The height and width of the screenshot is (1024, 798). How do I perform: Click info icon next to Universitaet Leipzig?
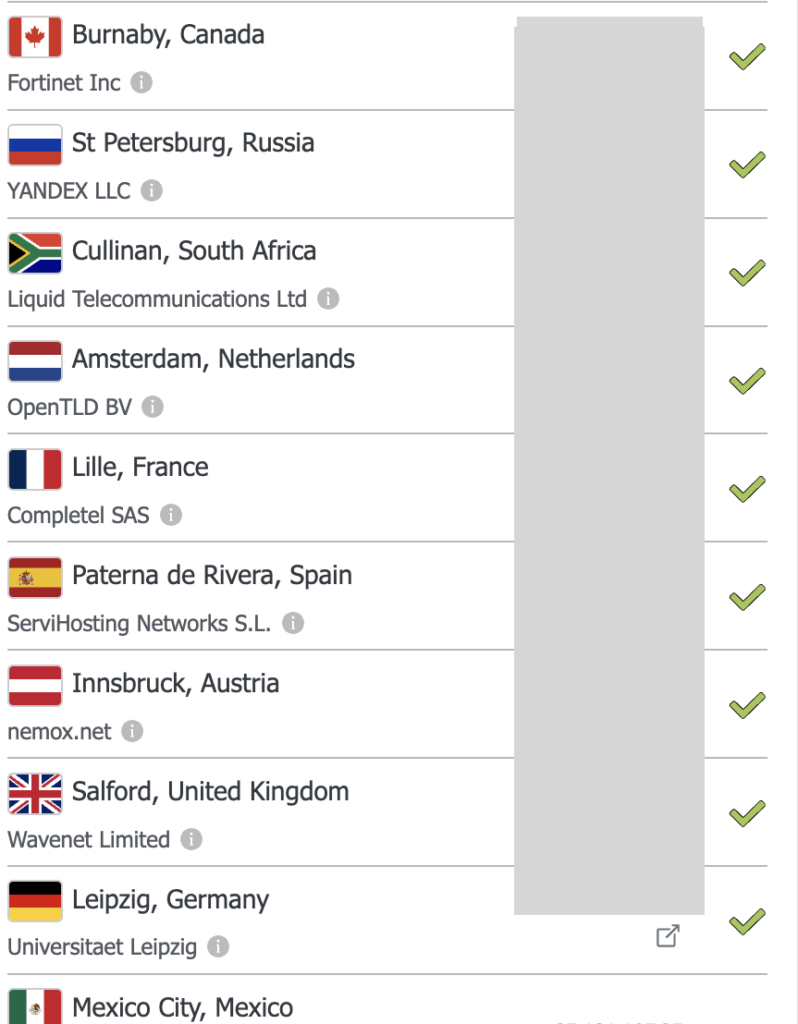(x=218, y=947)
